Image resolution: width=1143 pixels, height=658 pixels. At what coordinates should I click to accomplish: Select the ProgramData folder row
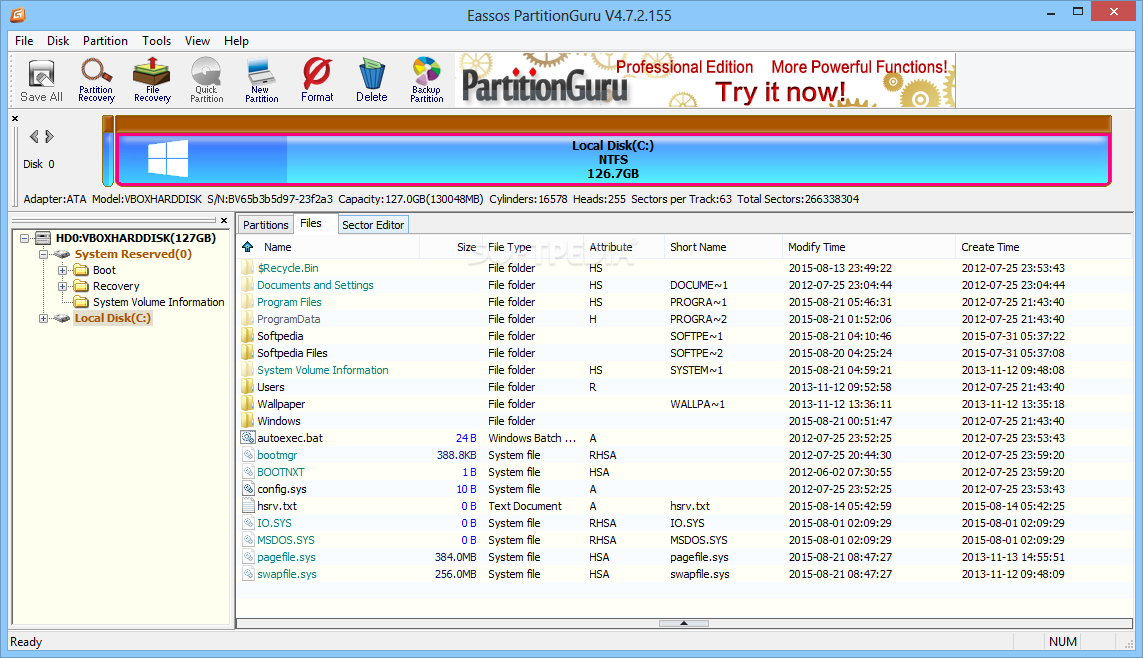[x=684, y=319]
